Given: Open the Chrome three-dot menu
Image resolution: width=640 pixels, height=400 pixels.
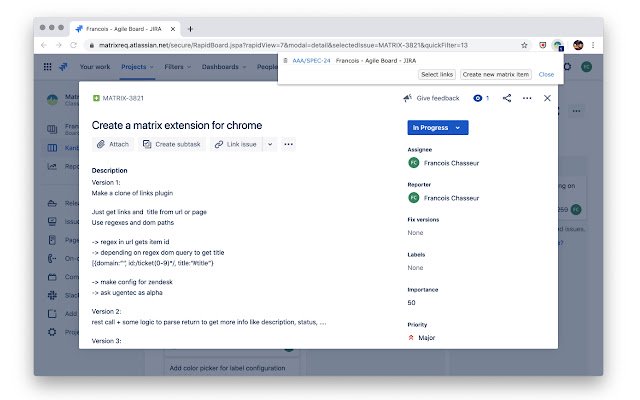Looking at the screenshot, I should click(593, 45).
